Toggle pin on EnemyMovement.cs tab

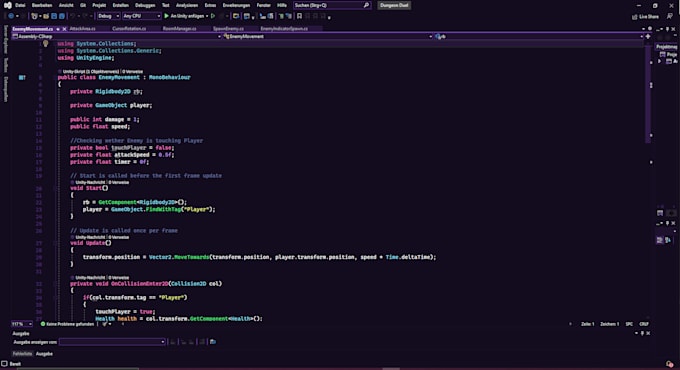pos(58,29)
